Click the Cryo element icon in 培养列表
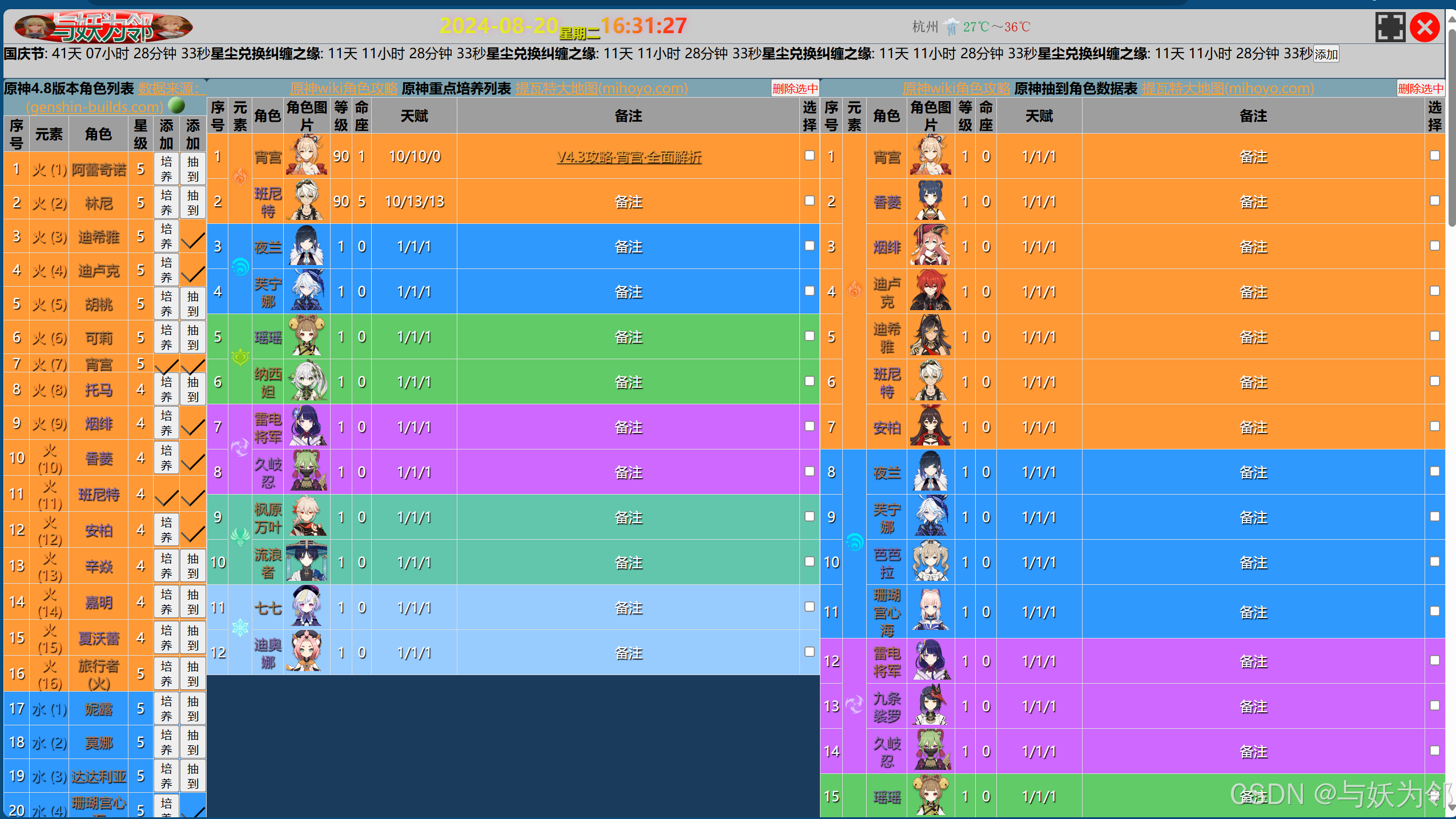The width and height of the screenshot is (1456, 819). (240, 628)
